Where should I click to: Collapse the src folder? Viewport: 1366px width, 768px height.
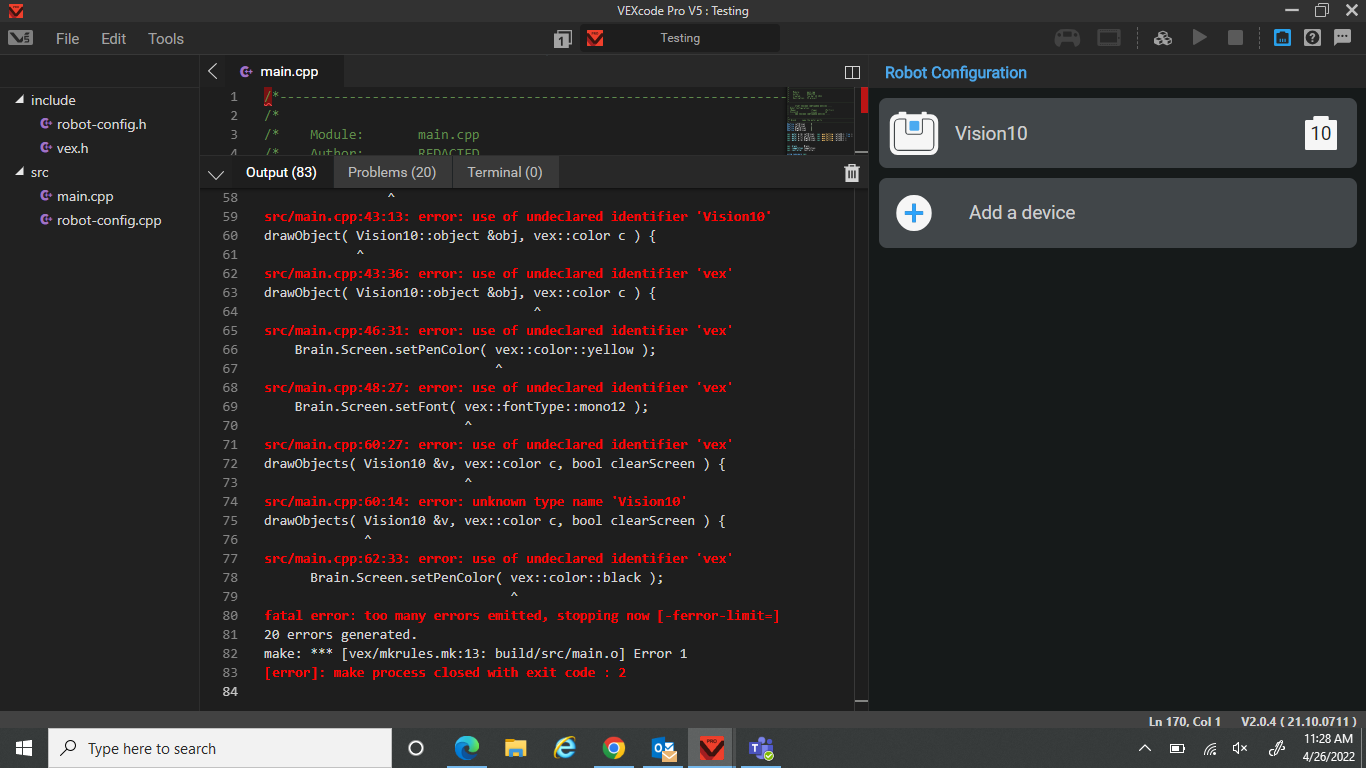point(20,172)
